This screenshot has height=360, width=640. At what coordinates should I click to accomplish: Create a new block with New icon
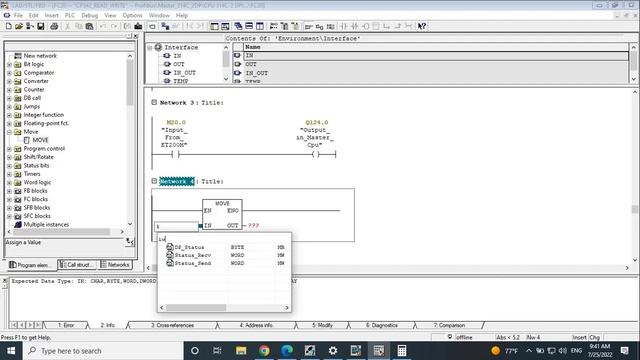click(8, 26)
